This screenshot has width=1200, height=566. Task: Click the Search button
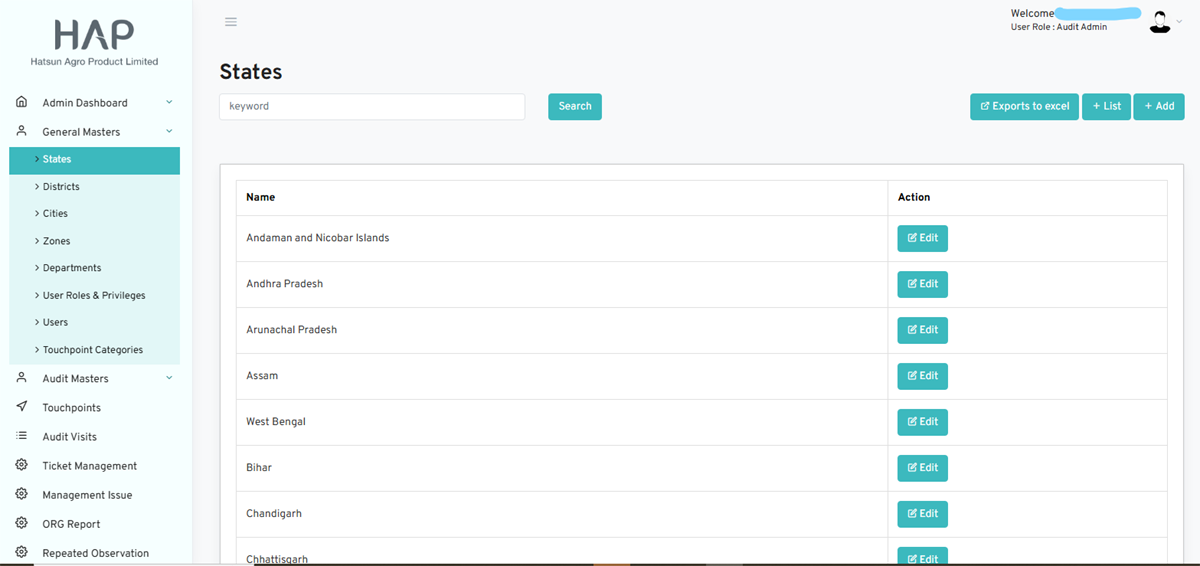(x=574, y=106)
